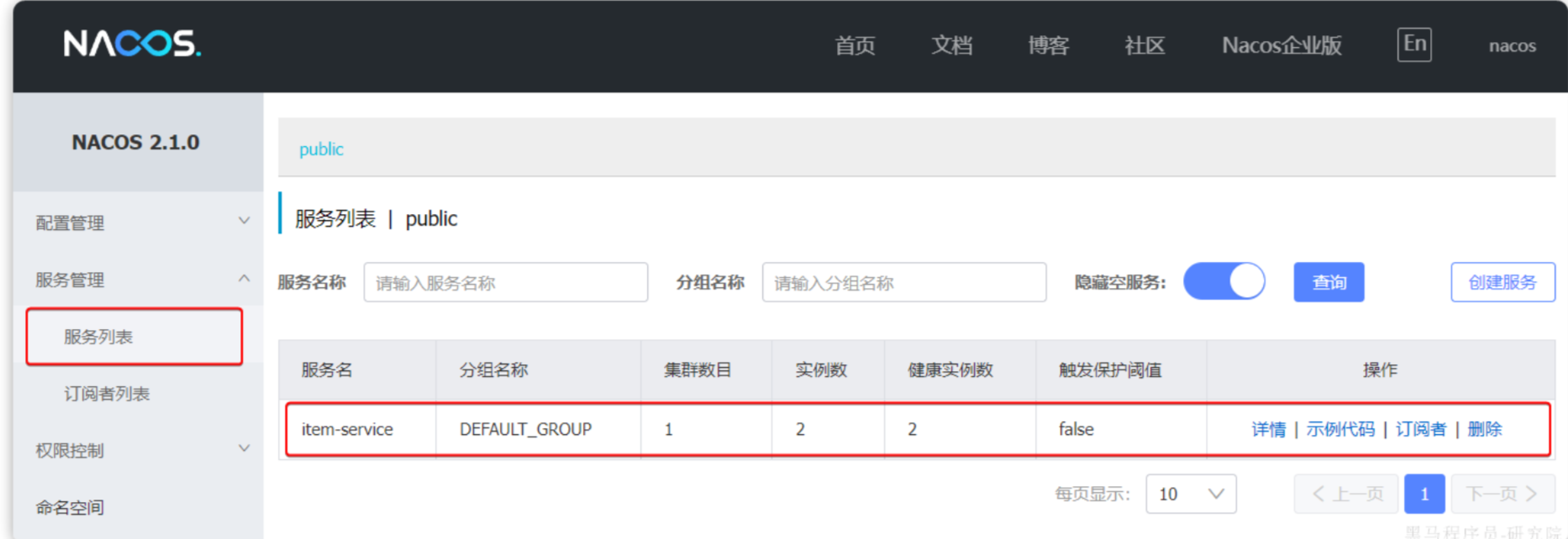The height and width of the screenshot is (539, 1568).
Task: Click the 下一页 next page button
Action: (x=1502, y=494)
